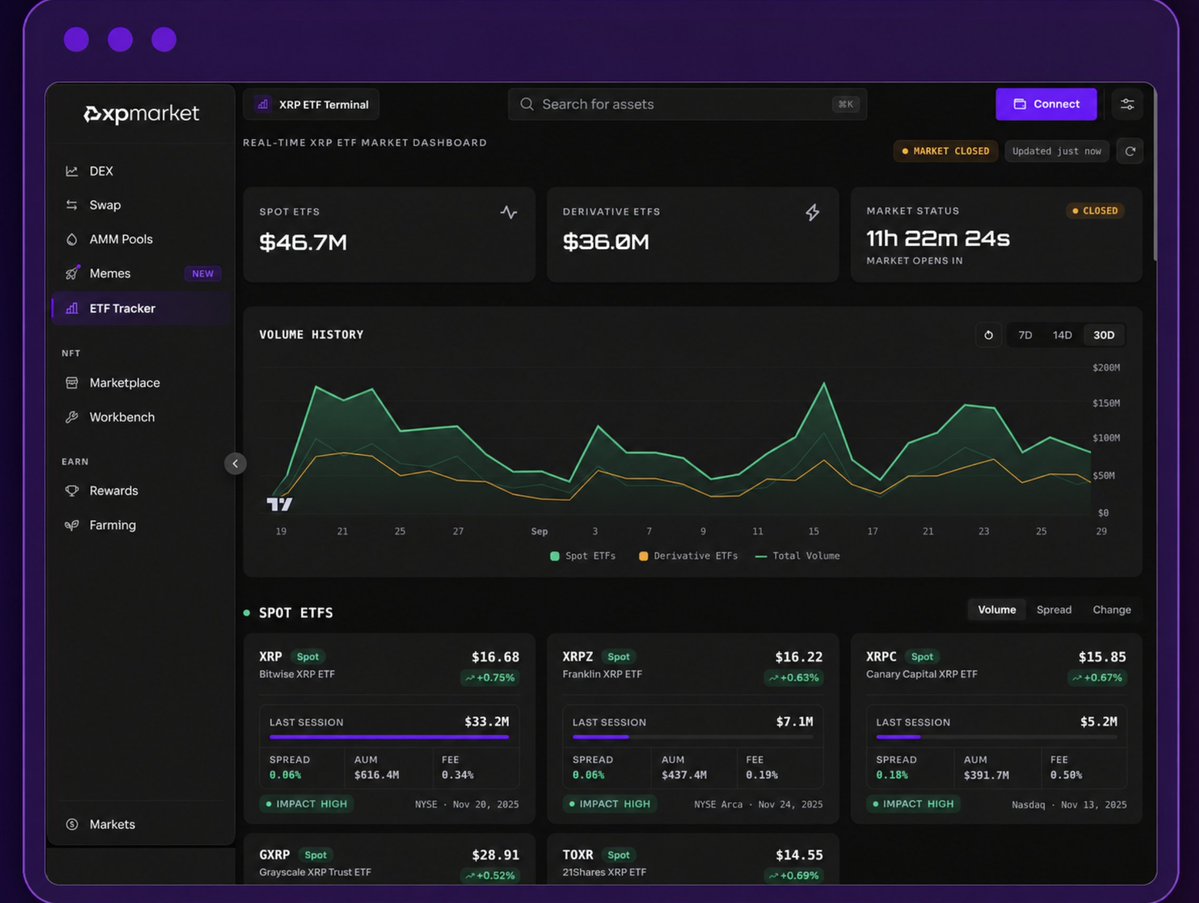Click IMPACT HIGH badge on Franklin card
This screenshot has width=1199, height=903.
pyautogui.click(x=609, y=804)
